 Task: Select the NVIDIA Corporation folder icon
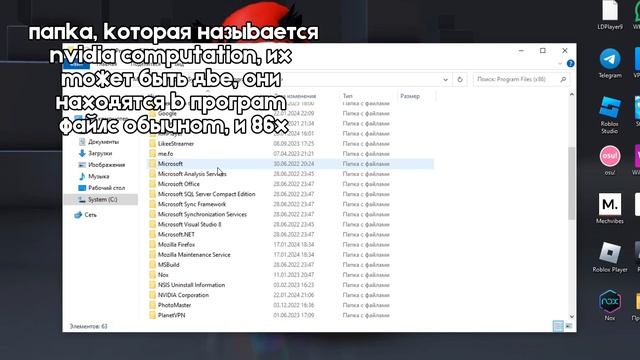152,295
